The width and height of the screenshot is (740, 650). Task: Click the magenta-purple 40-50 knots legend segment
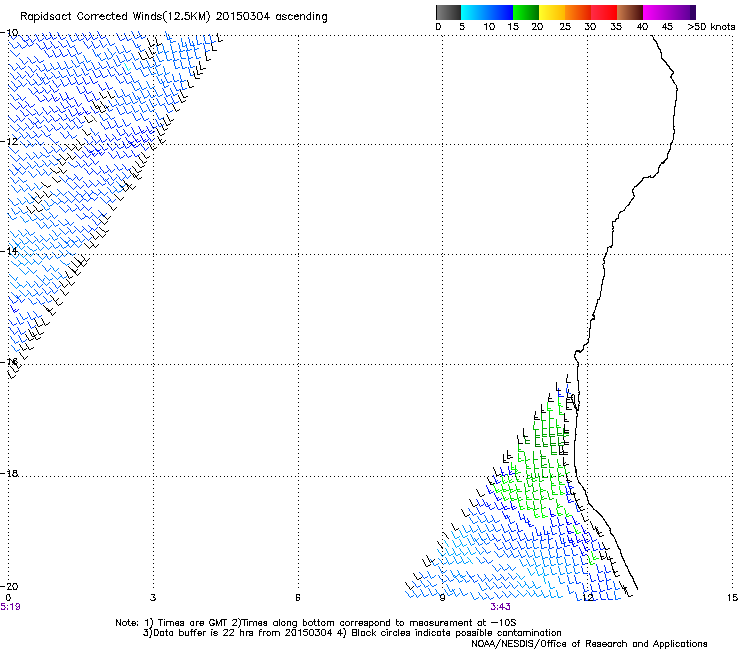tap(669, 12)
